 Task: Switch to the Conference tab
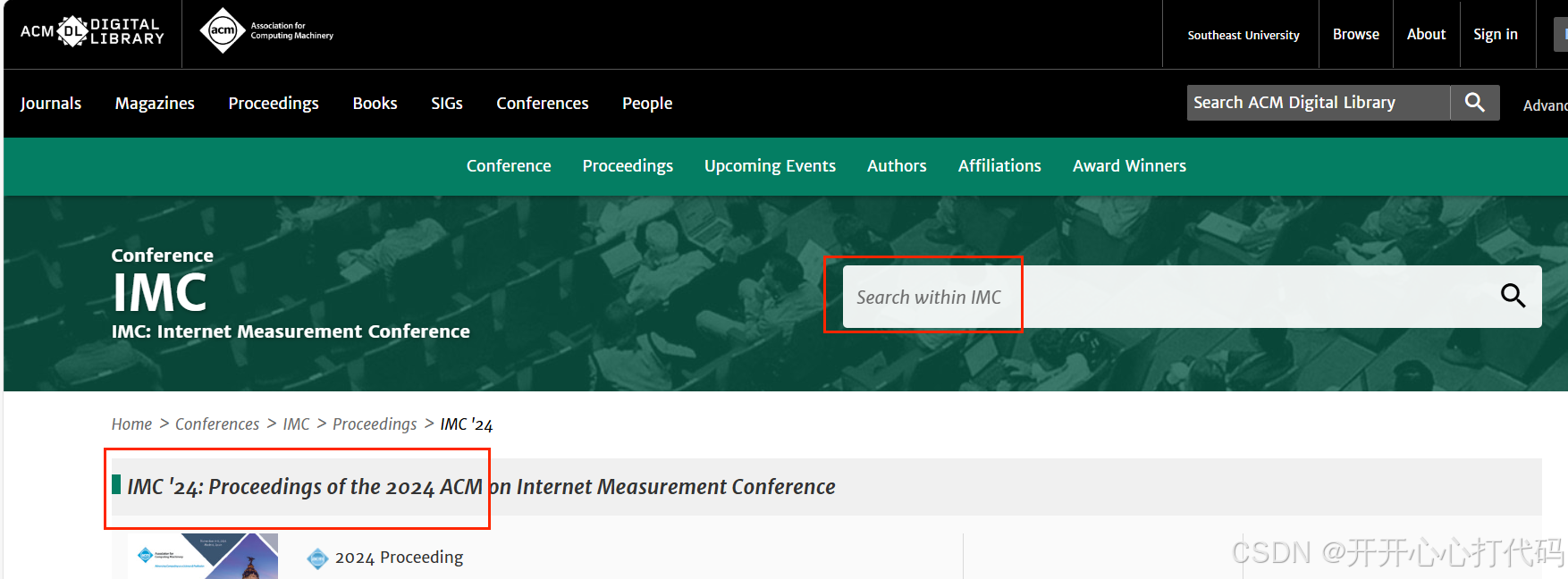click(x=509, y=166)
